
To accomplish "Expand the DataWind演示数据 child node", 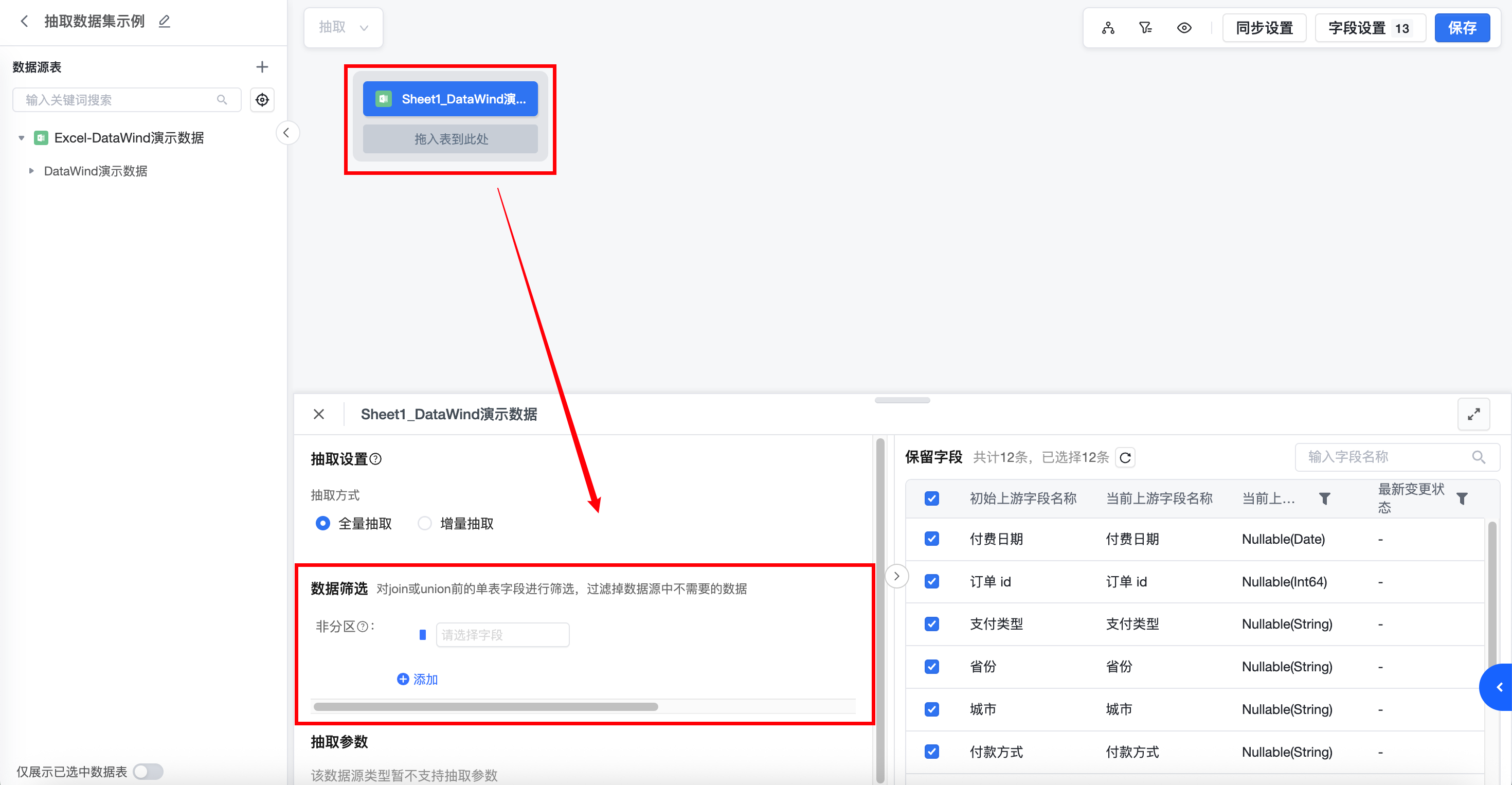I will pyautogui.click(x=32, y=171).
